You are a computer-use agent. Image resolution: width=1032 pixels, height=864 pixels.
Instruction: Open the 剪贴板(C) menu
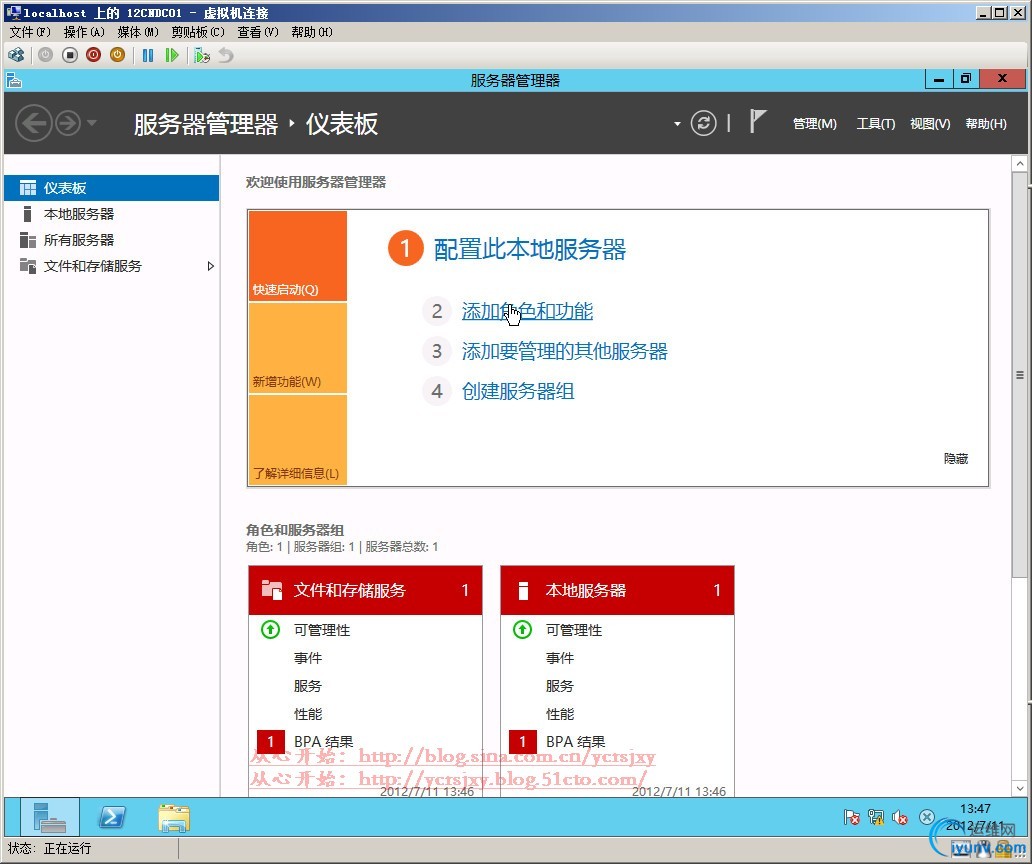point(197,32)
